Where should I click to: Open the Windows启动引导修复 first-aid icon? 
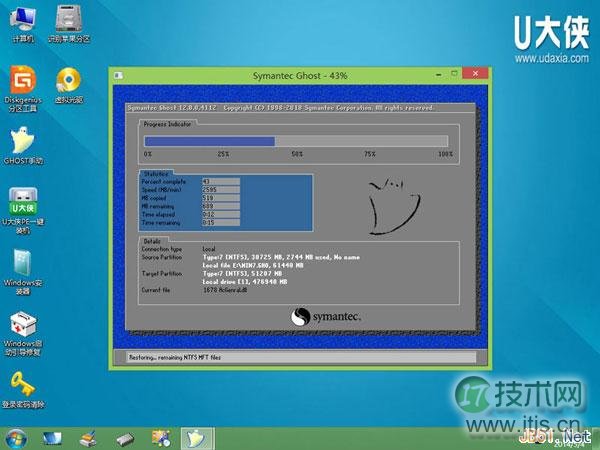point(23,334)
